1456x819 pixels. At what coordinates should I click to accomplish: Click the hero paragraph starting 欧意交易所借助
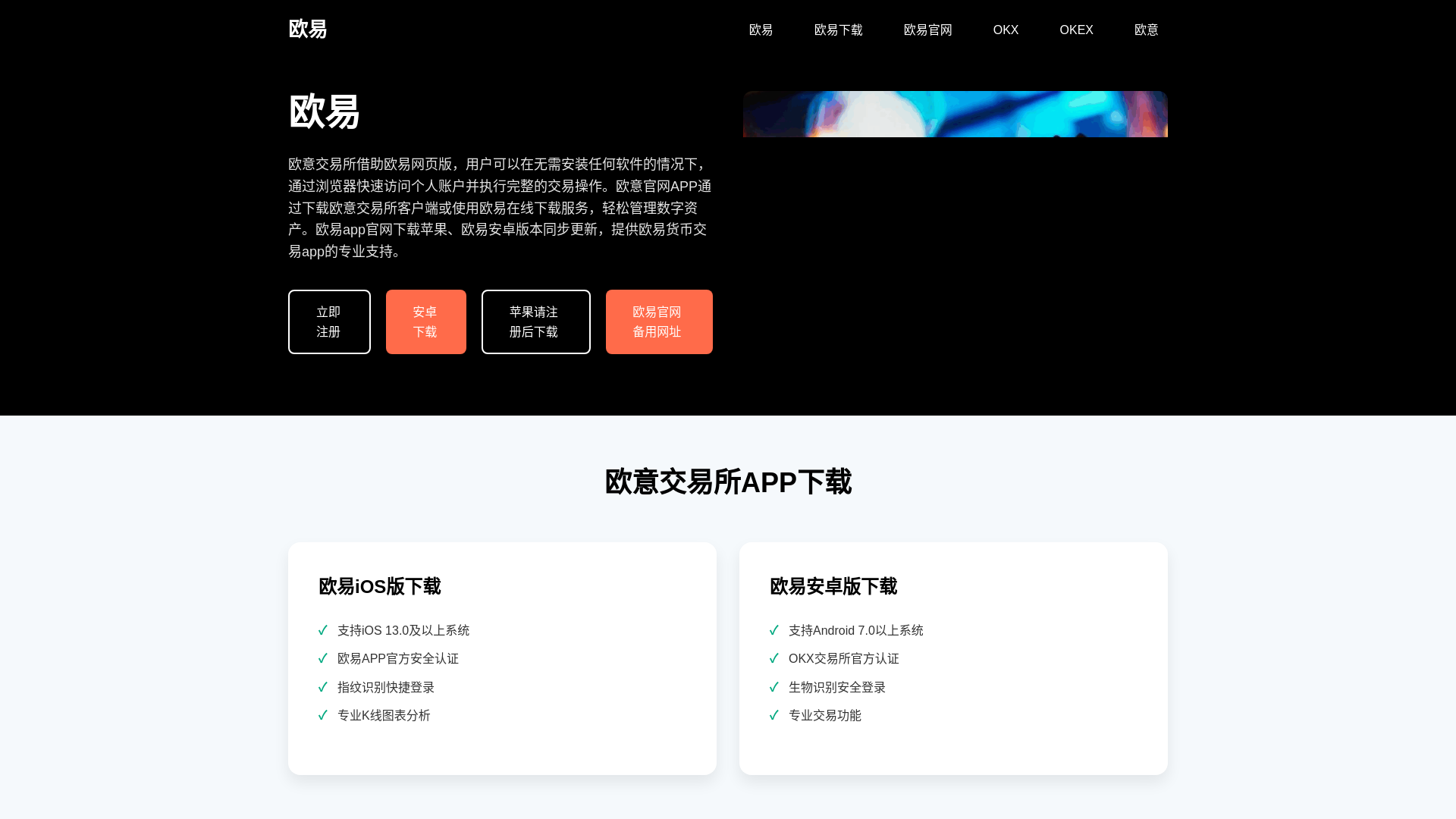point(500,208)
